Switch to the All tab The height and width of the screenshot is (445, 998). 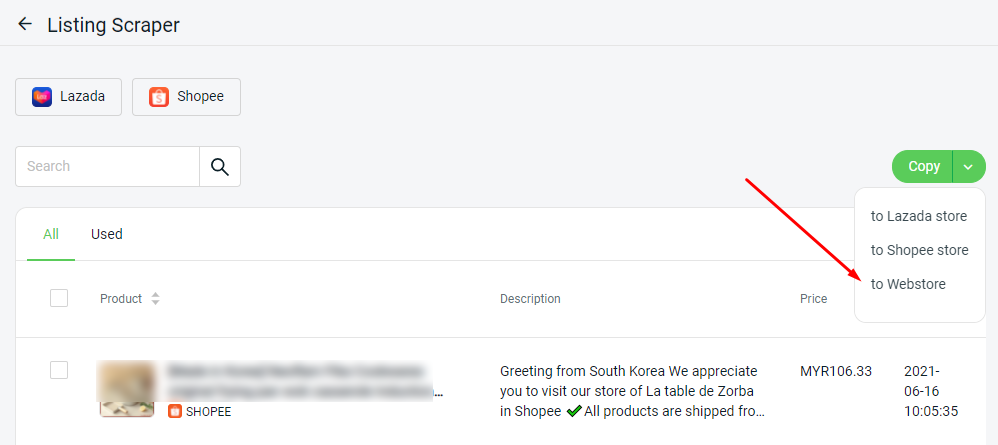click(51, 234)
